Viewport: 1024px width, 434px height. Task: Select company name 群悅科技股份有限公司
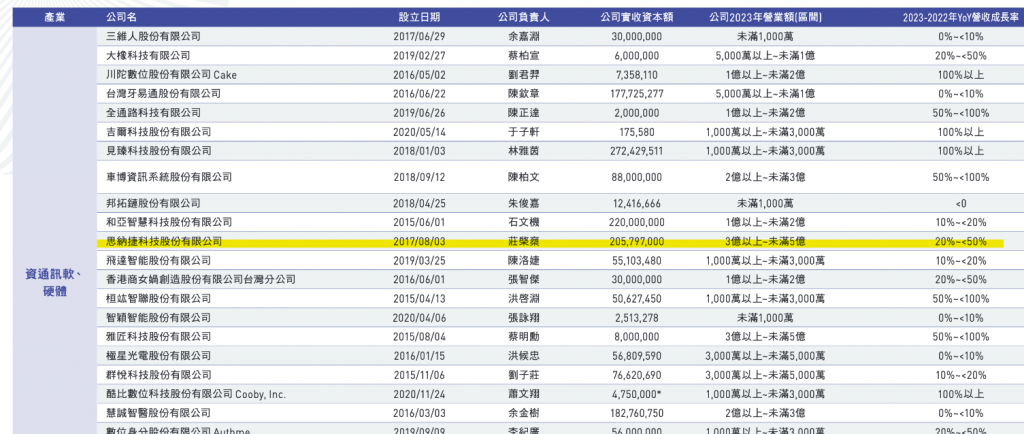(158, 375)
